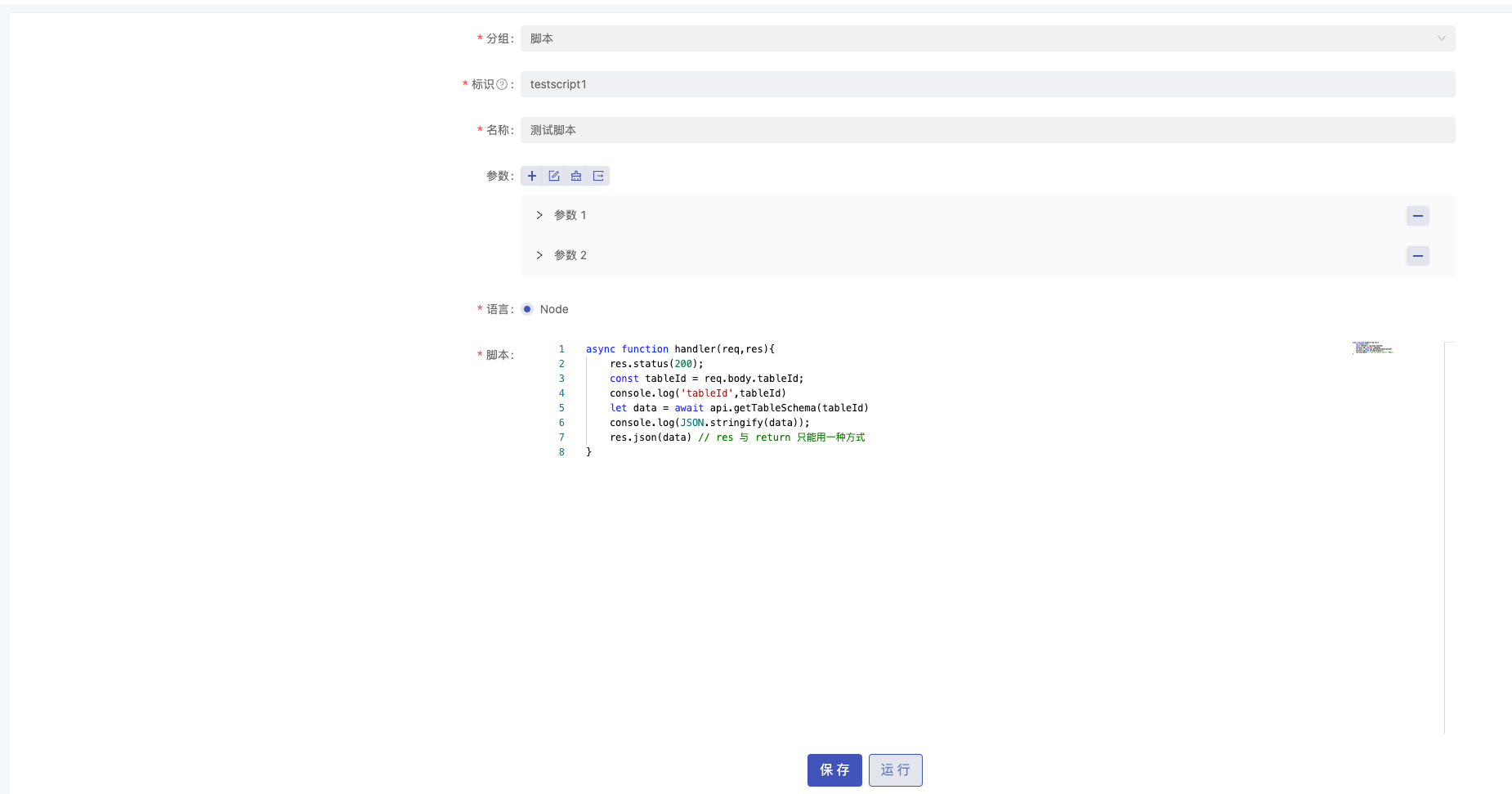Remove 参数 2 with minus button
Image resolution: width=1512 pixels, height=794 pixels.
tap(1418, 256)
